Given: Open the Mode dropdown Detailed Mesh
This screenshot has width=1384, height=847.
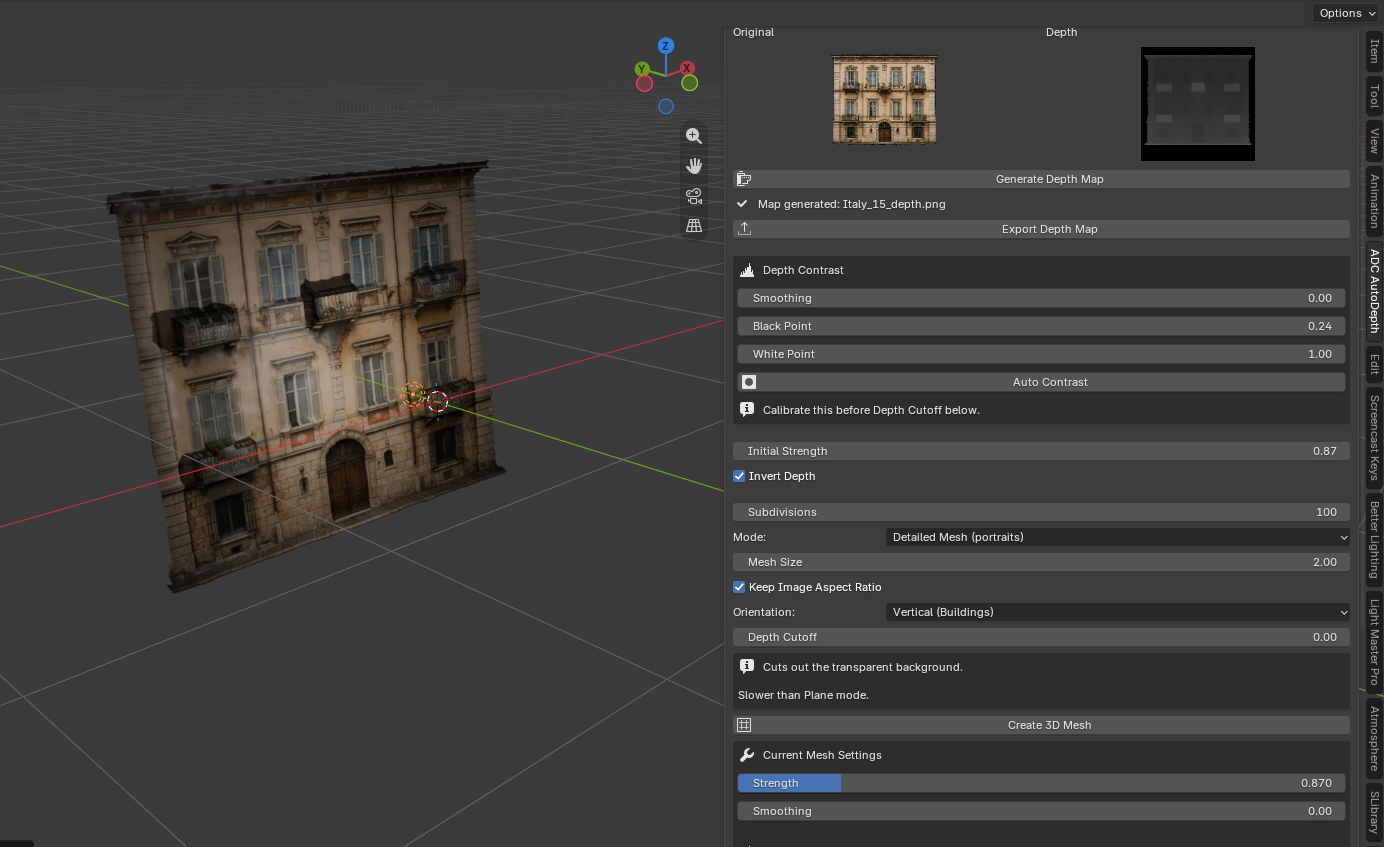Looking at the screenshot, I should pyautogui.click(x=1118, y=537).
